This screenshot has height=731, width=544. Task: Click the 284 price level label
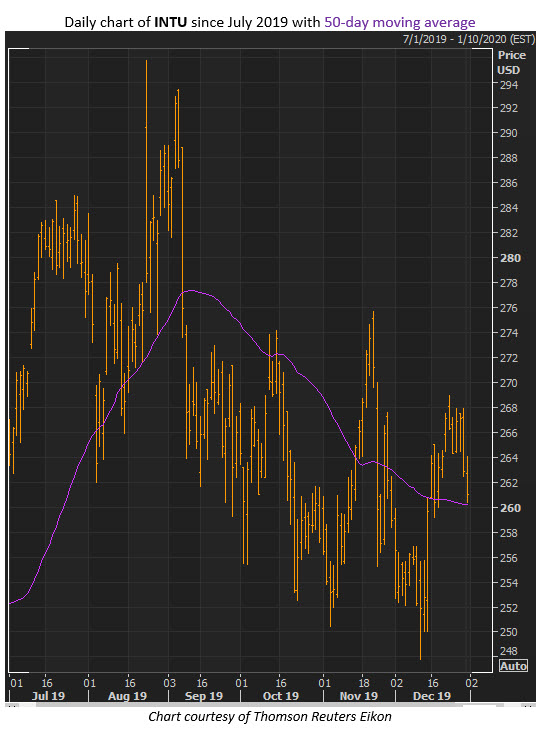[509, 207]
